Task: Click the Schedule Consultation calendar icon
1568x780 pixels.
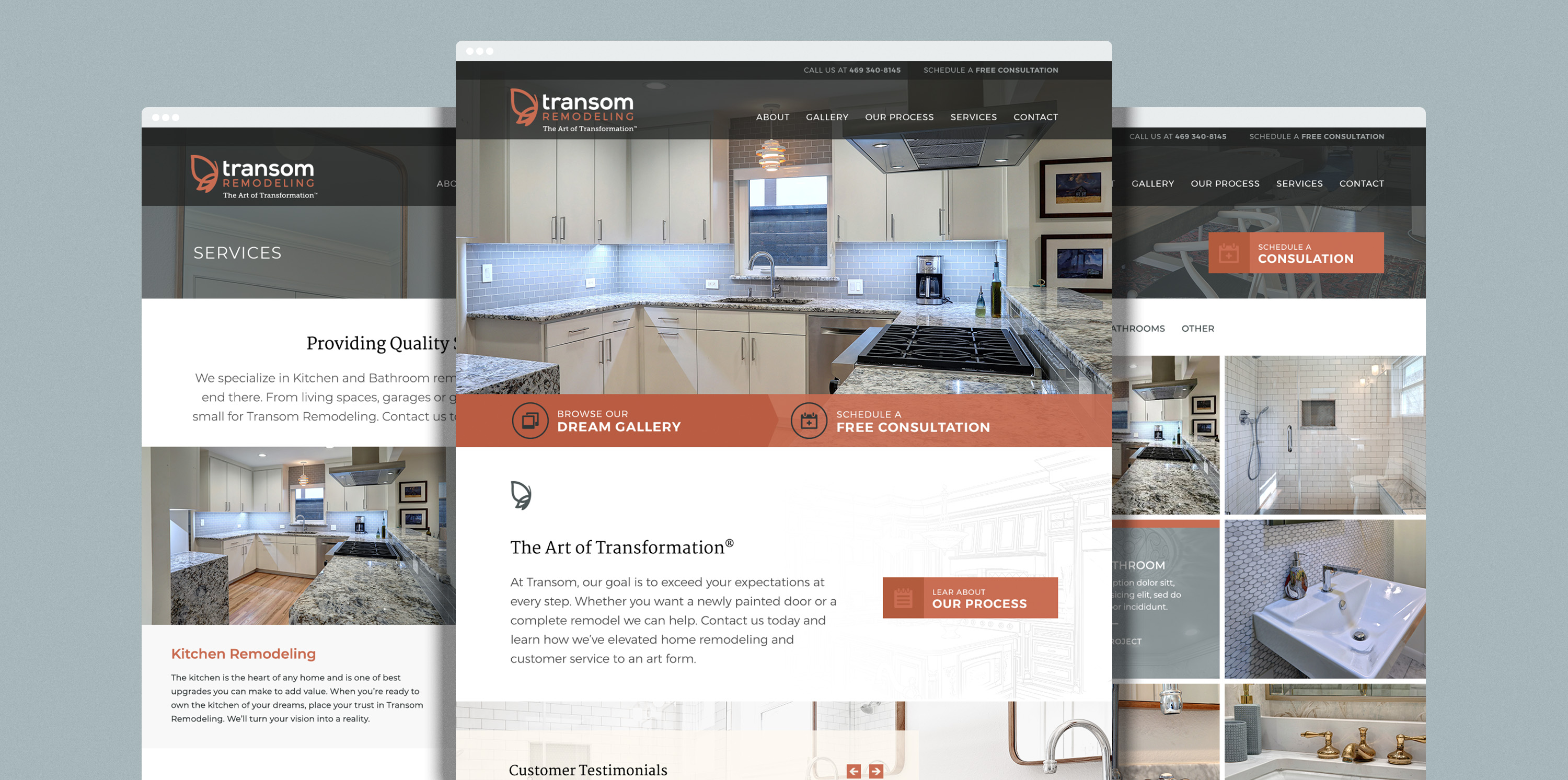Action: (1229, 254)
